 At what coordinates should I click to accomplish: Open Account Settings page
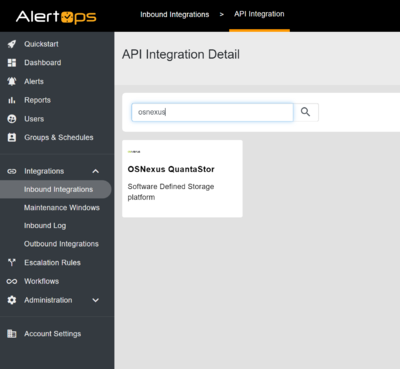point(53,334)
